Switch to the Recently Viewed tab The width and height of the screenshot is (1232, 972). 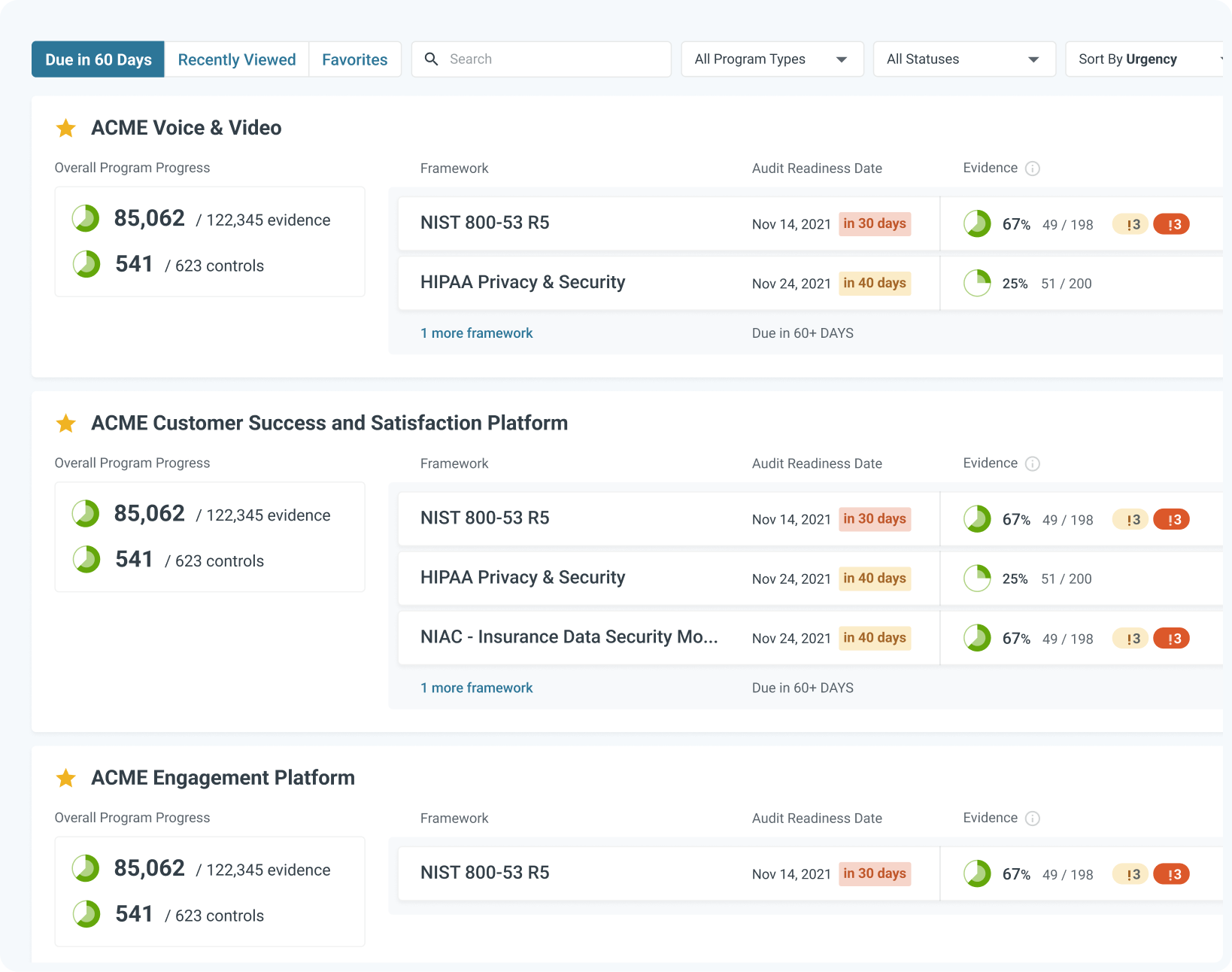point(237,59)
